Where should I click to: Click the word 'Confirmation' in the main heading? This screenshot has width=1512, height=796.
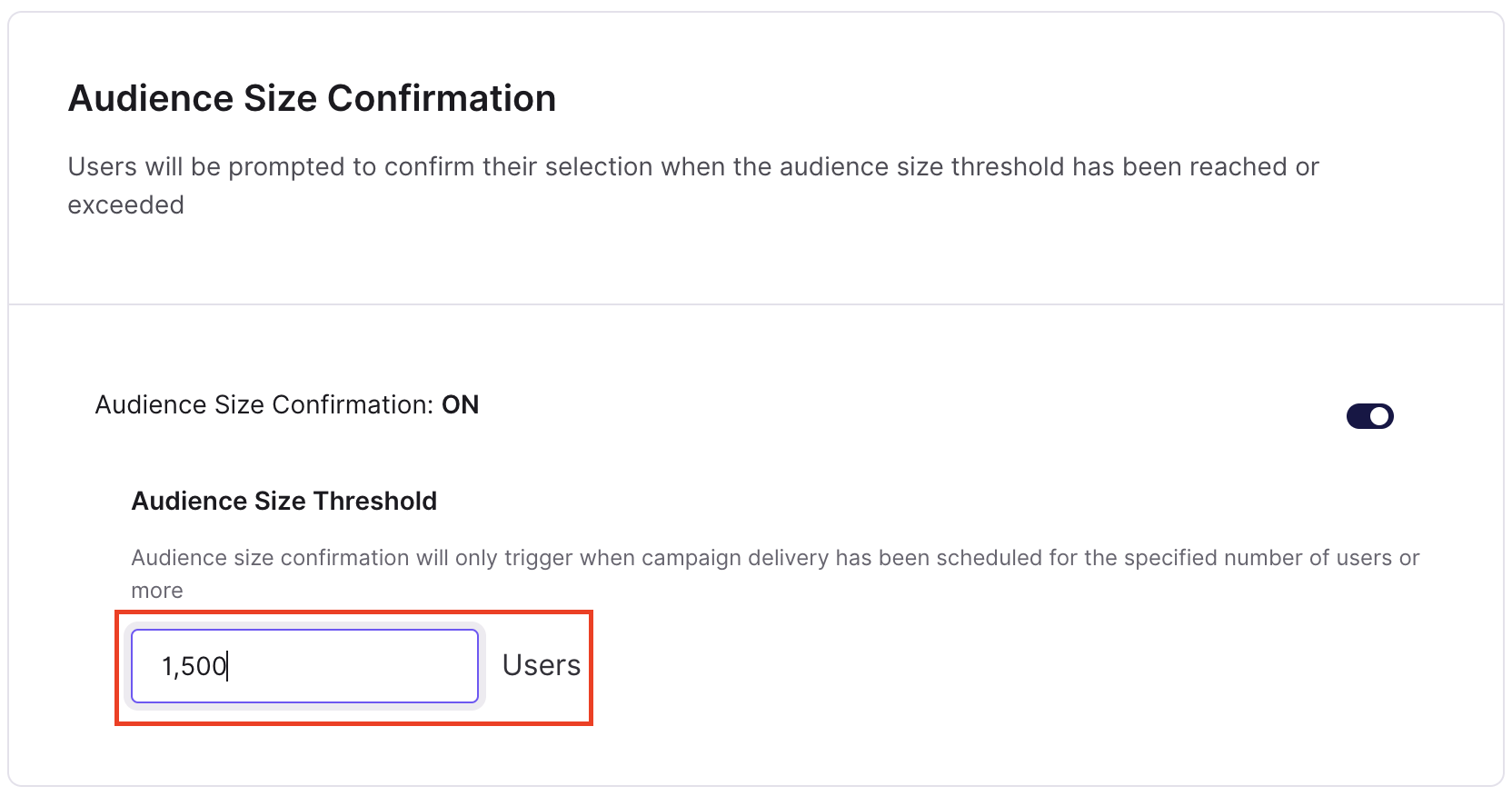[x=442, y=98]
